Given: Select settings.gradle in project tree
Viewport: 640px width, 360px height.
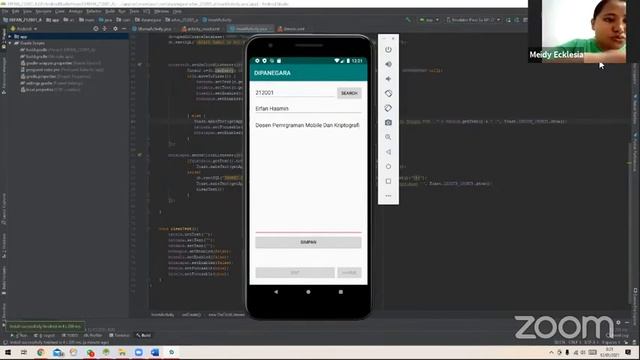Looking at the screenshot, I should (x=52, y=83).
